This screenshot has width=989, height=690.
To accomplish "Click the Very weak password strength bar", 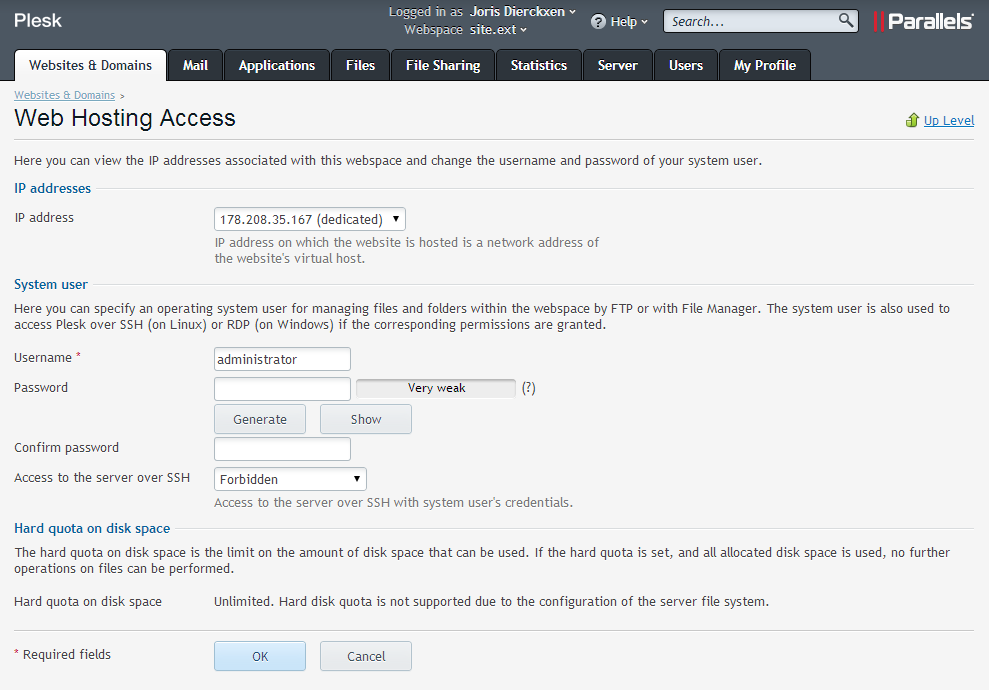I will (x=436, y=388).
